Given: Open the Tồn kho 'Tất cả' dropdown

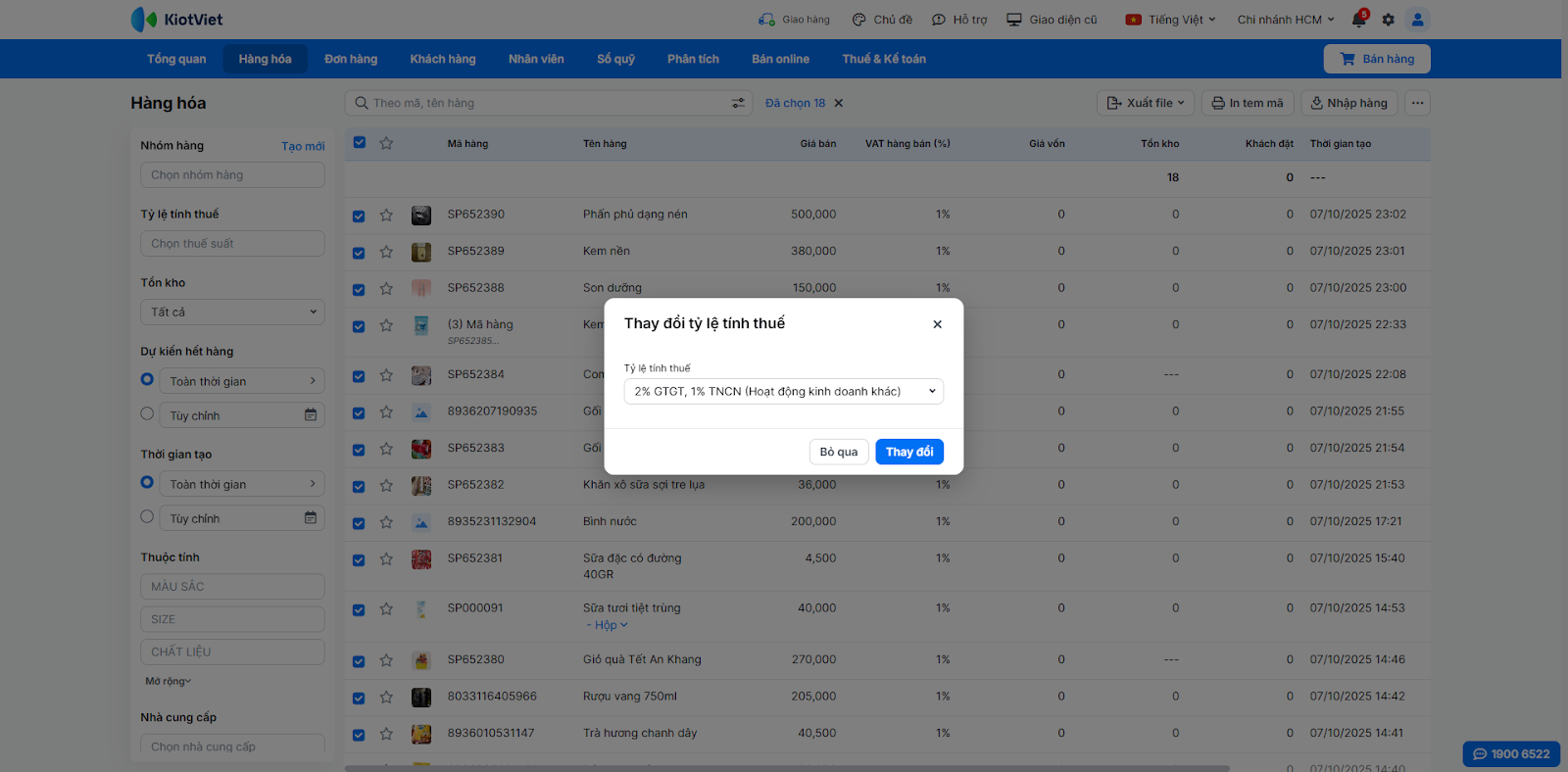Looking at the screenshot, I should pos(232,313).
